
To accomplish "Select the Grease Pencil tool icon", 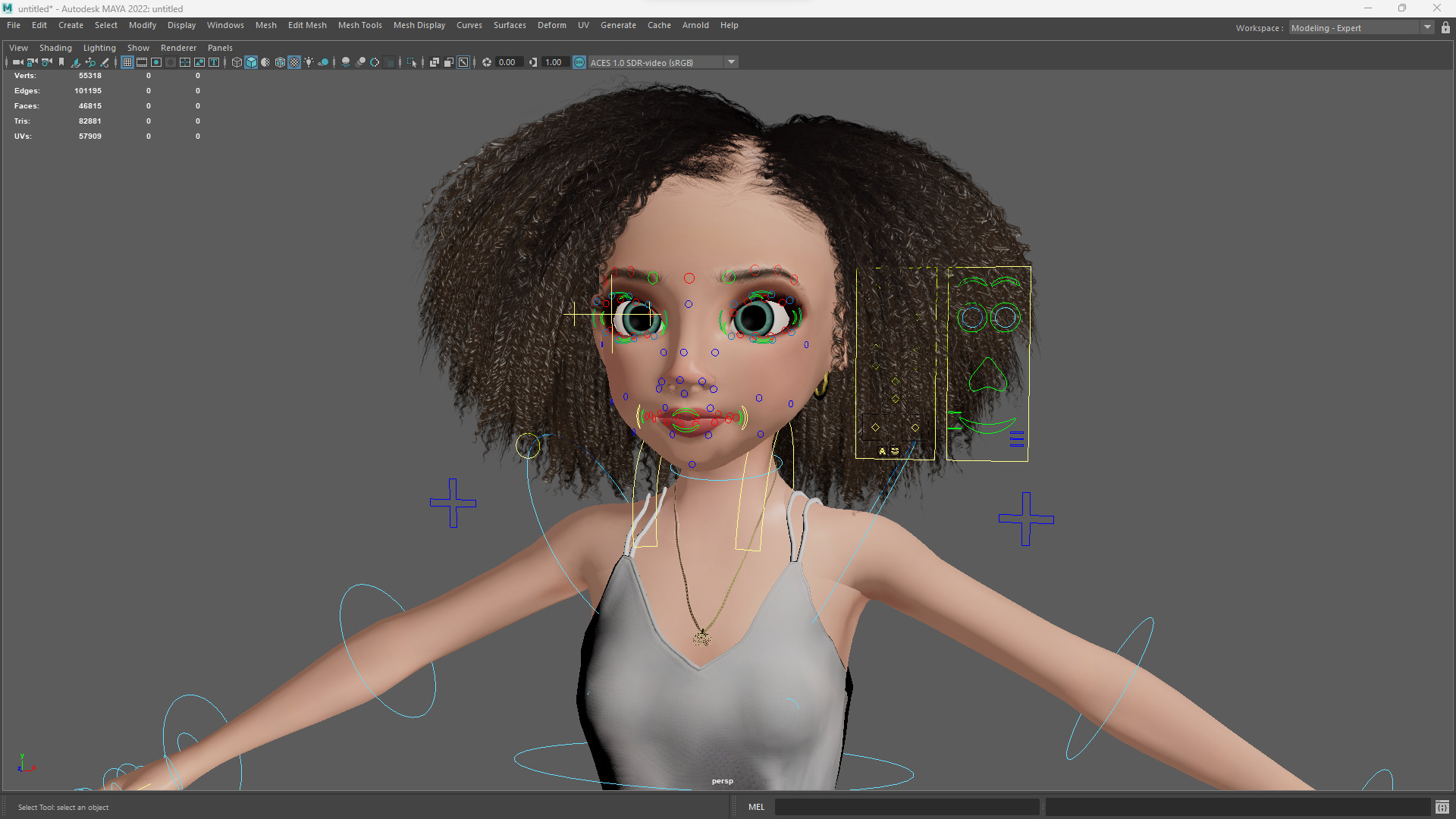I will point(105,62).
